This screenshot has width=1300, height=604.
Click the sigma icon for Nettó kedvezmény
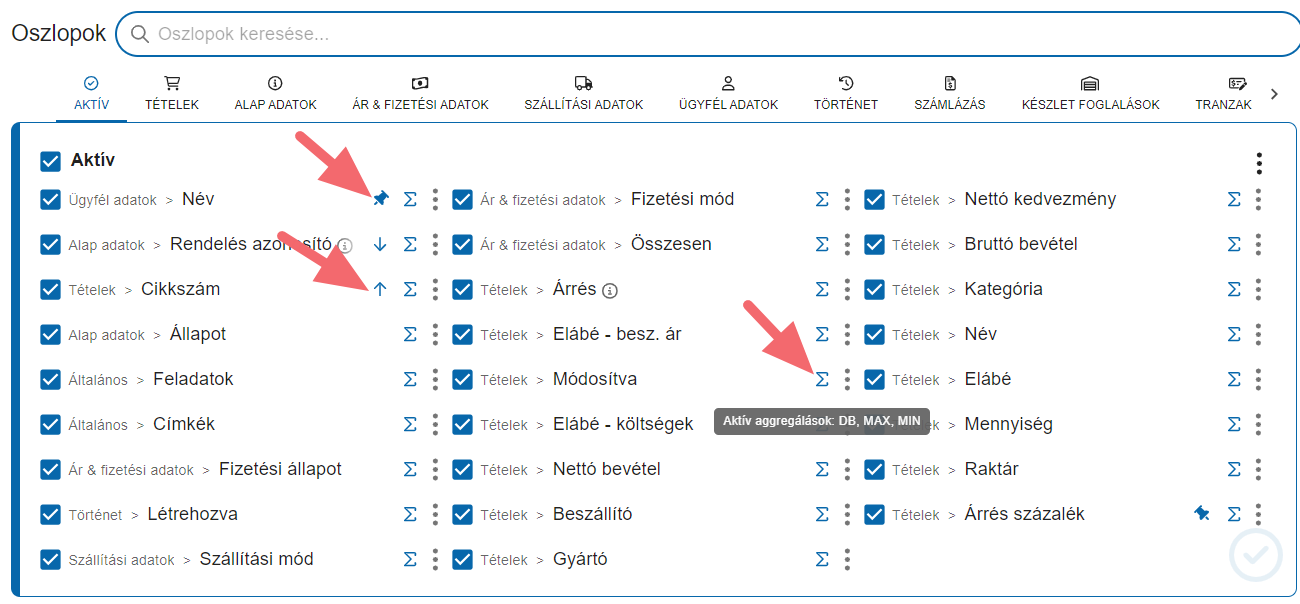tap(1234, 200)
